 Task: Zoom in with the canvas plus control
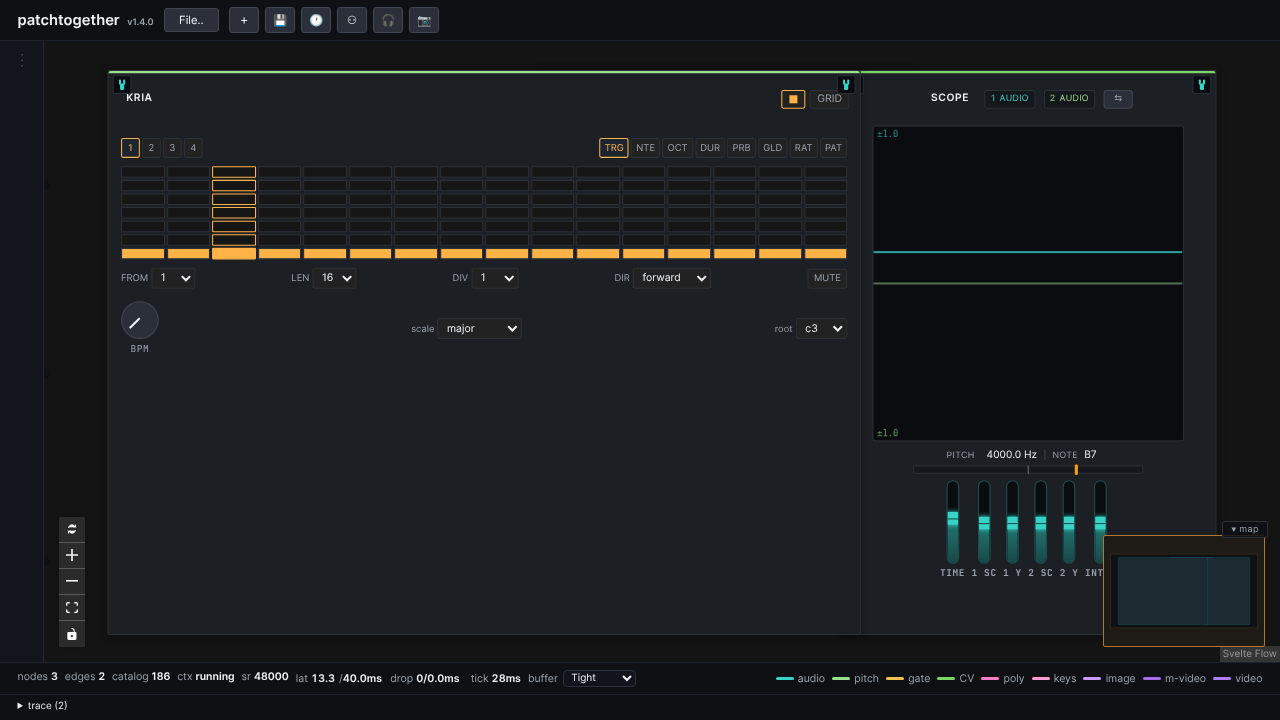(72, 555)
